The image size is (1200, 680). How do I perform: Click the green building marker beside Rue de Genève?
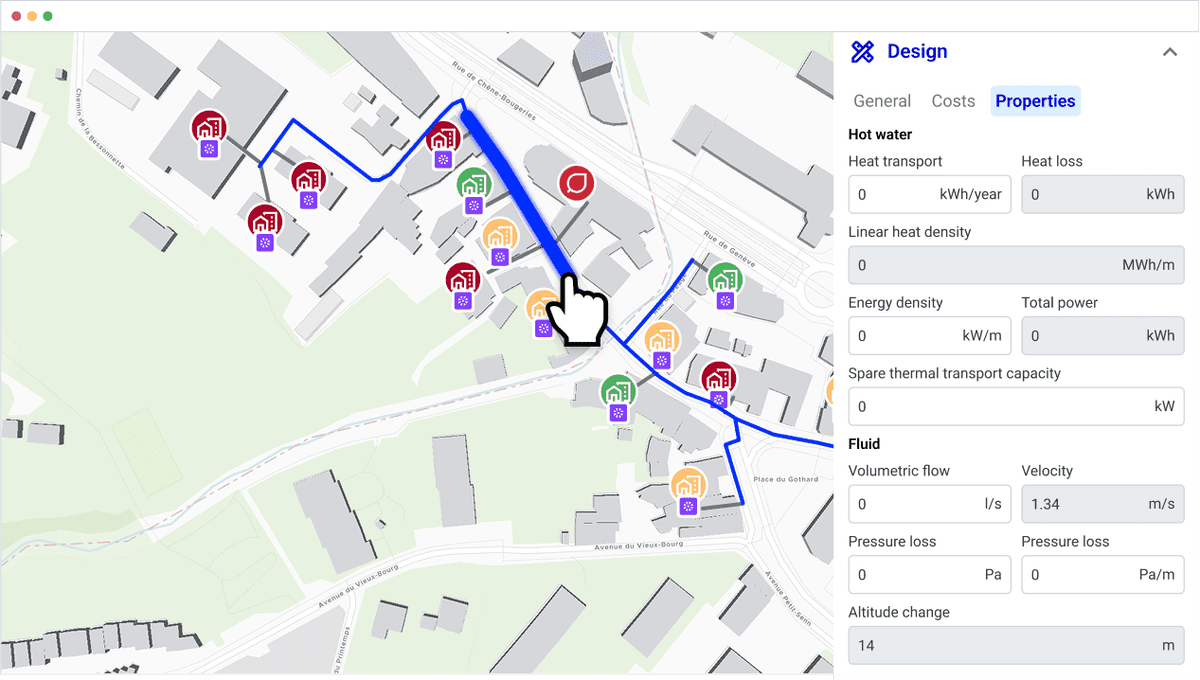tap(725, 279)
